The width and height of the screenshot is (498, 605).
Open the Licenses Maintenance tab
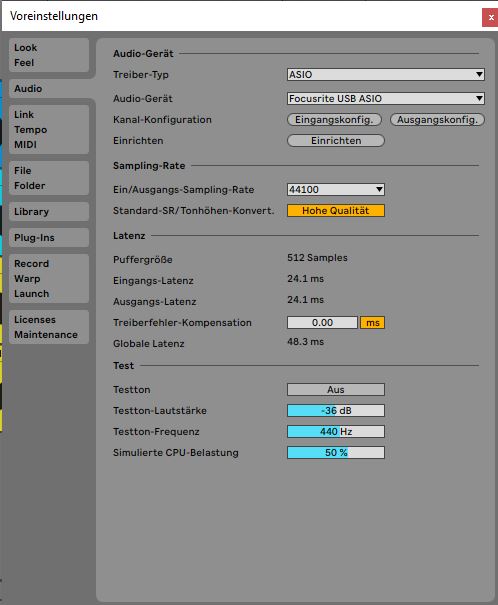(49, 327)
